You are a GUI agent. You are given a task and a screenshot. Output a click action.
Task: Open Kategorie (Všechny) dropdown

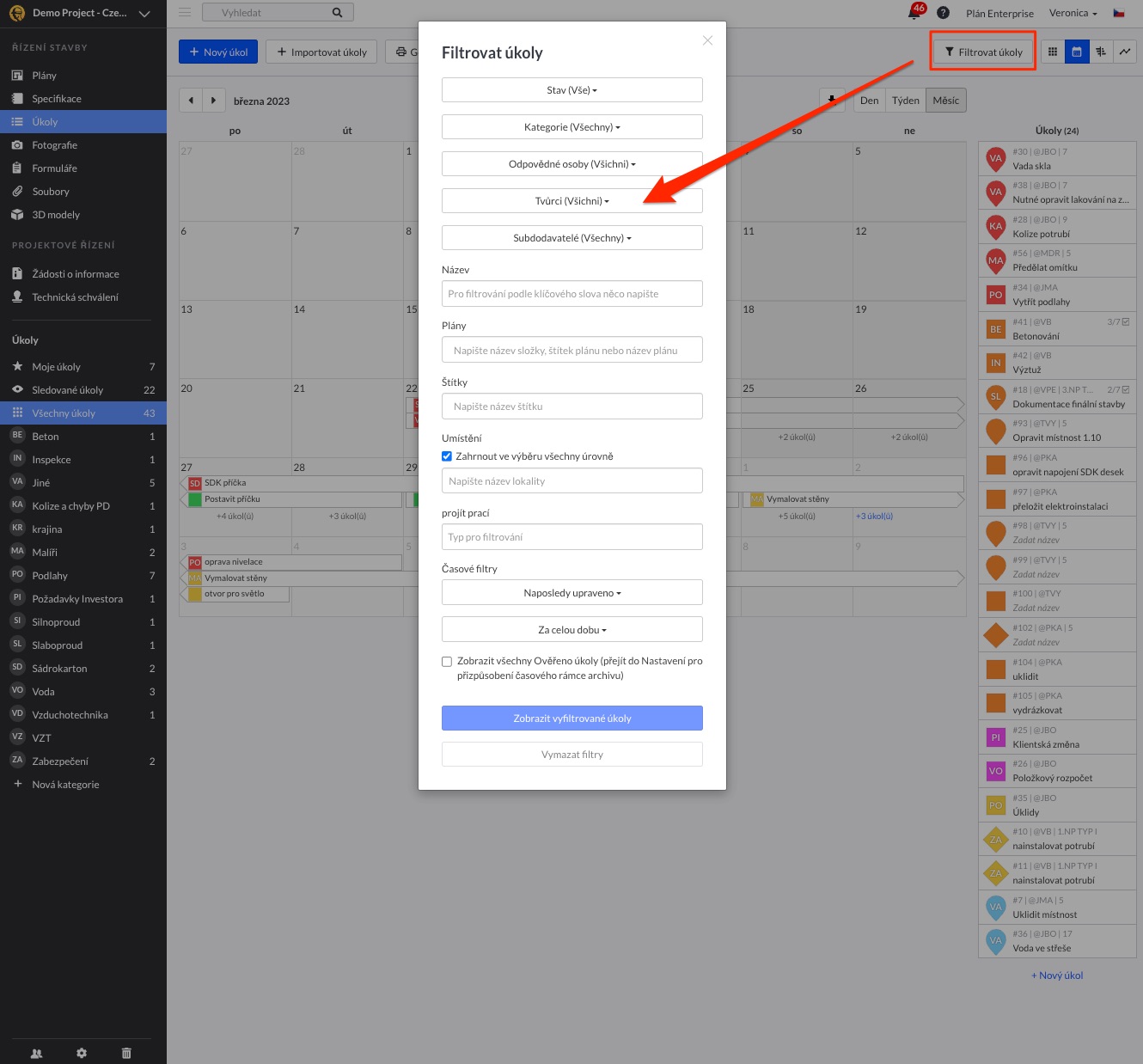pyautogui.click(x=571, y=127)
